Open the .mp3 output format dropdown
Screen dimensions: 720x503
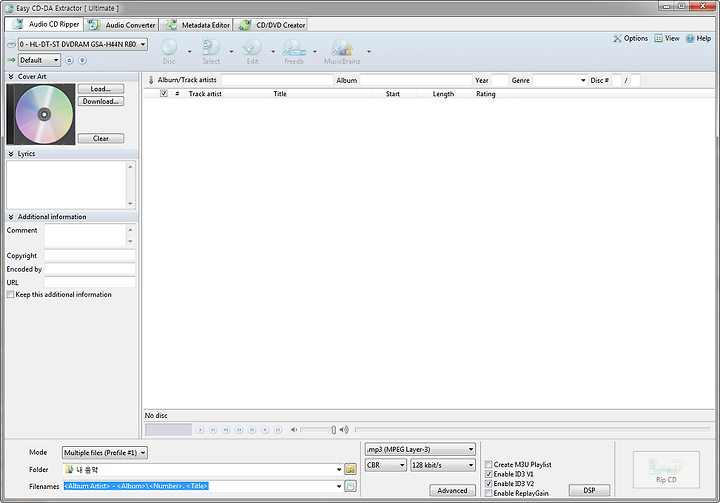click(420, 449)
